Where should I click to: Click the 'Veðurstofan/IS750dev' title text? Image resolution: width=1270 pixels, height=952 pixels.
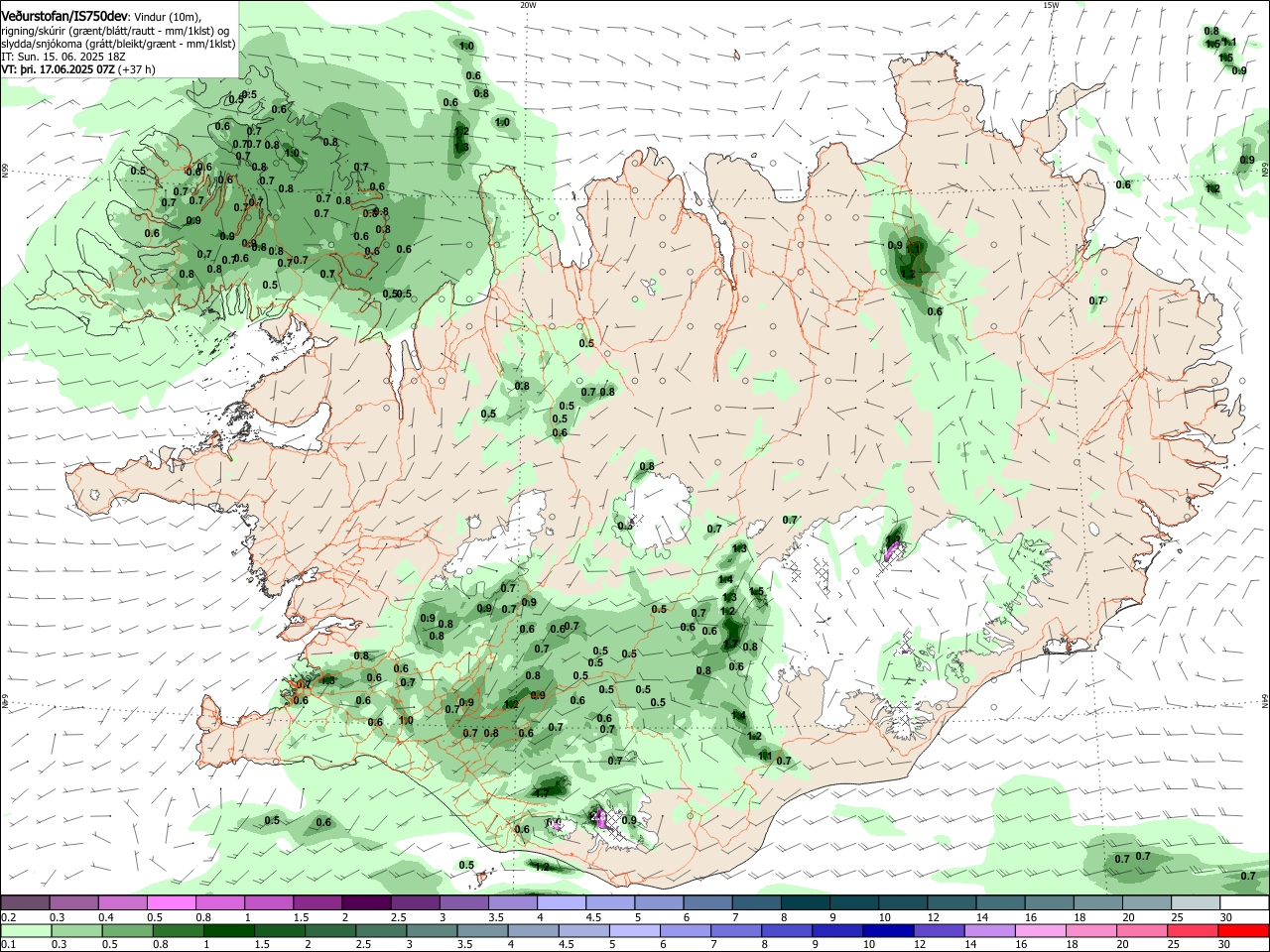(x=63, y=16)
